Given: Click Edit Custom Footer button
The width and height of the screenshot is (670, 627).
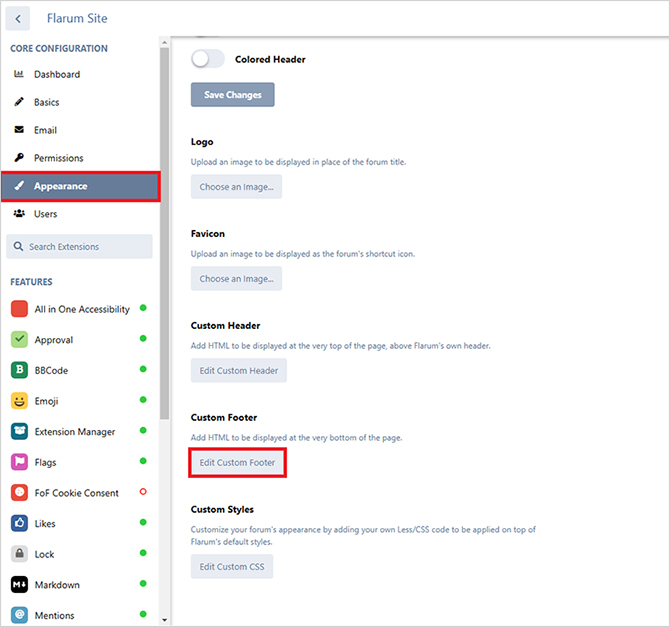Looking at the screenshot, I should (237, 462).
